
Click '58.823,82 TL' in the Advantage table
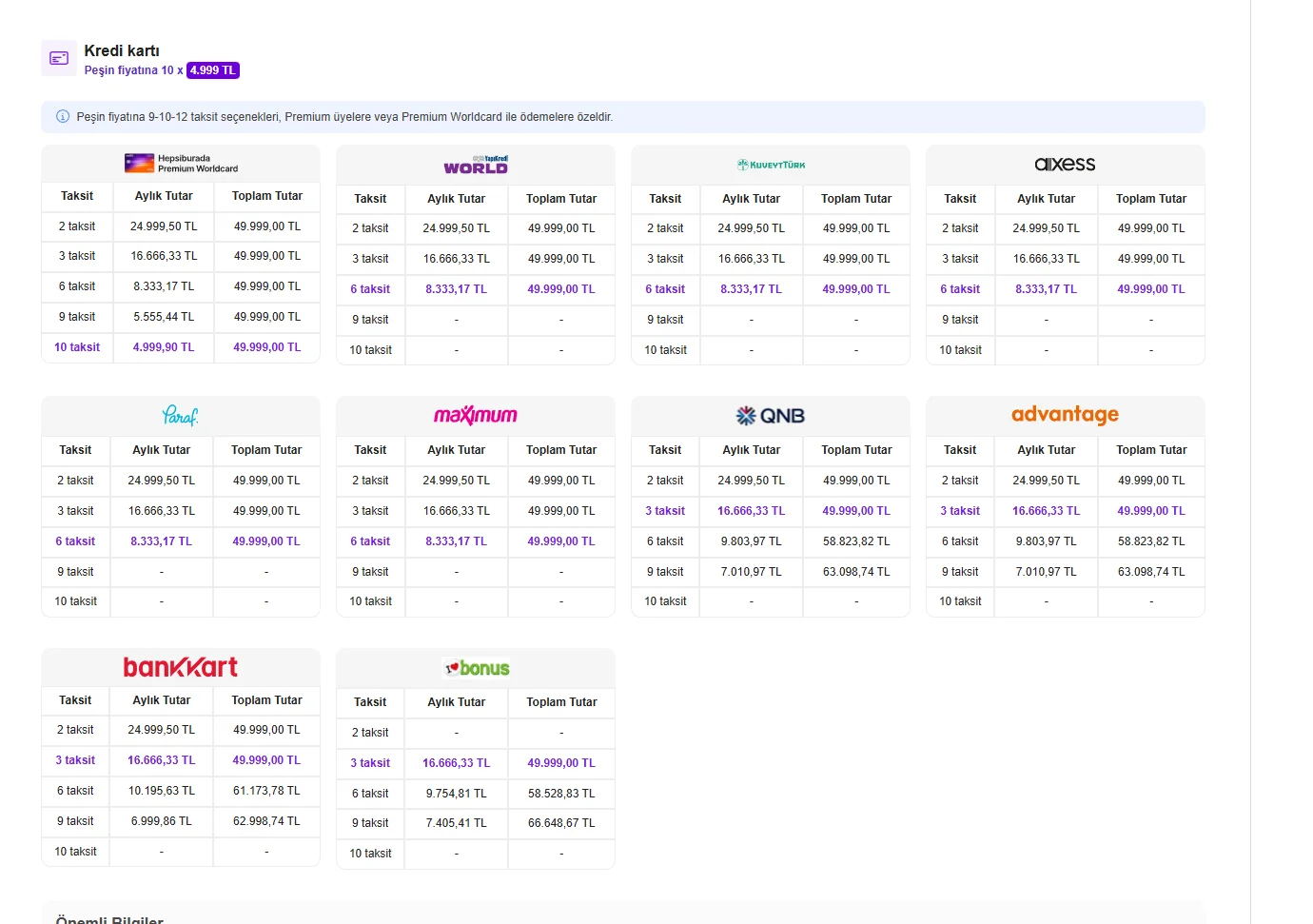pos(1151,541)
